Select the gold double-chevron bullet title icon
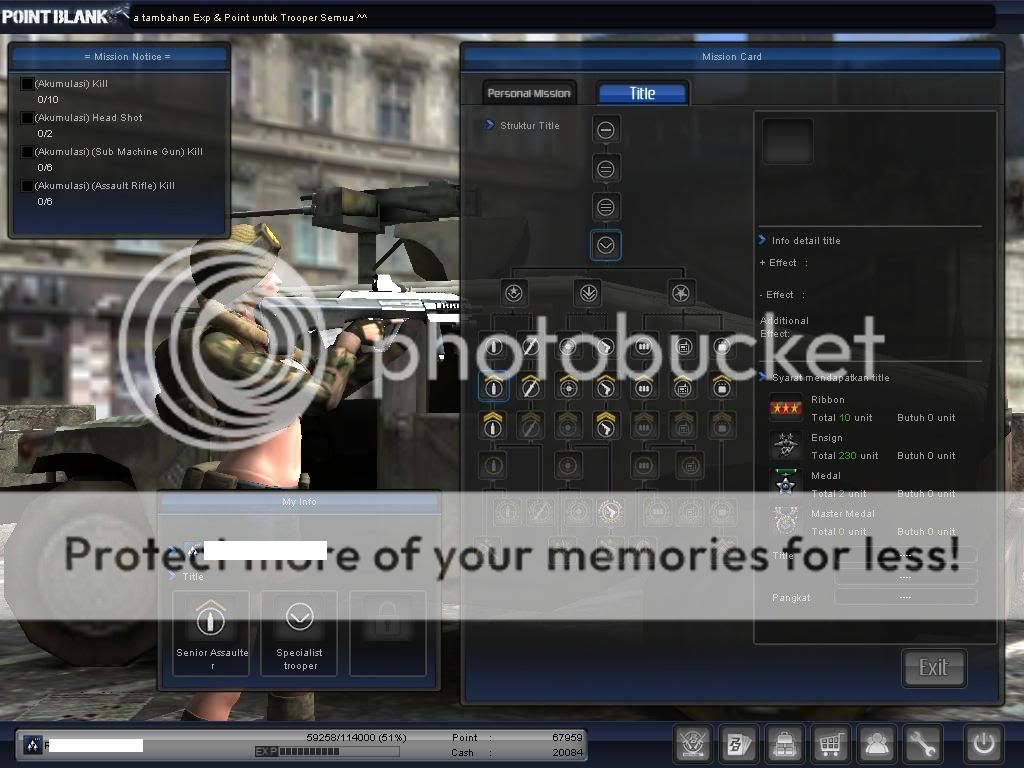Screen dimensions: 1024x768 [x=493, y=425]
